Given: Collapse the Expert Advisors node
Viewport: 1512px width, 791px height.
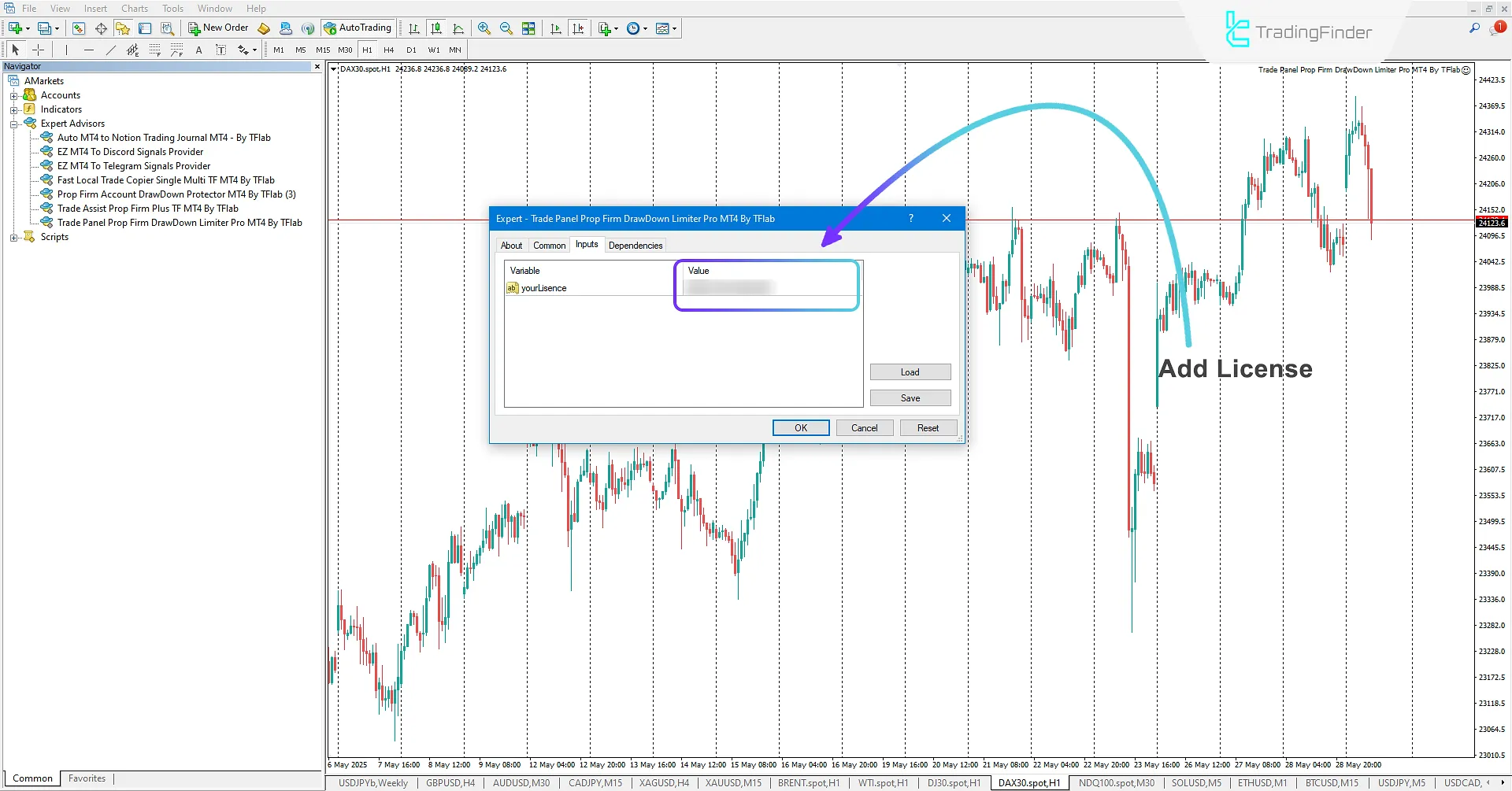Looking at the screenshot, I should (13, 124).
